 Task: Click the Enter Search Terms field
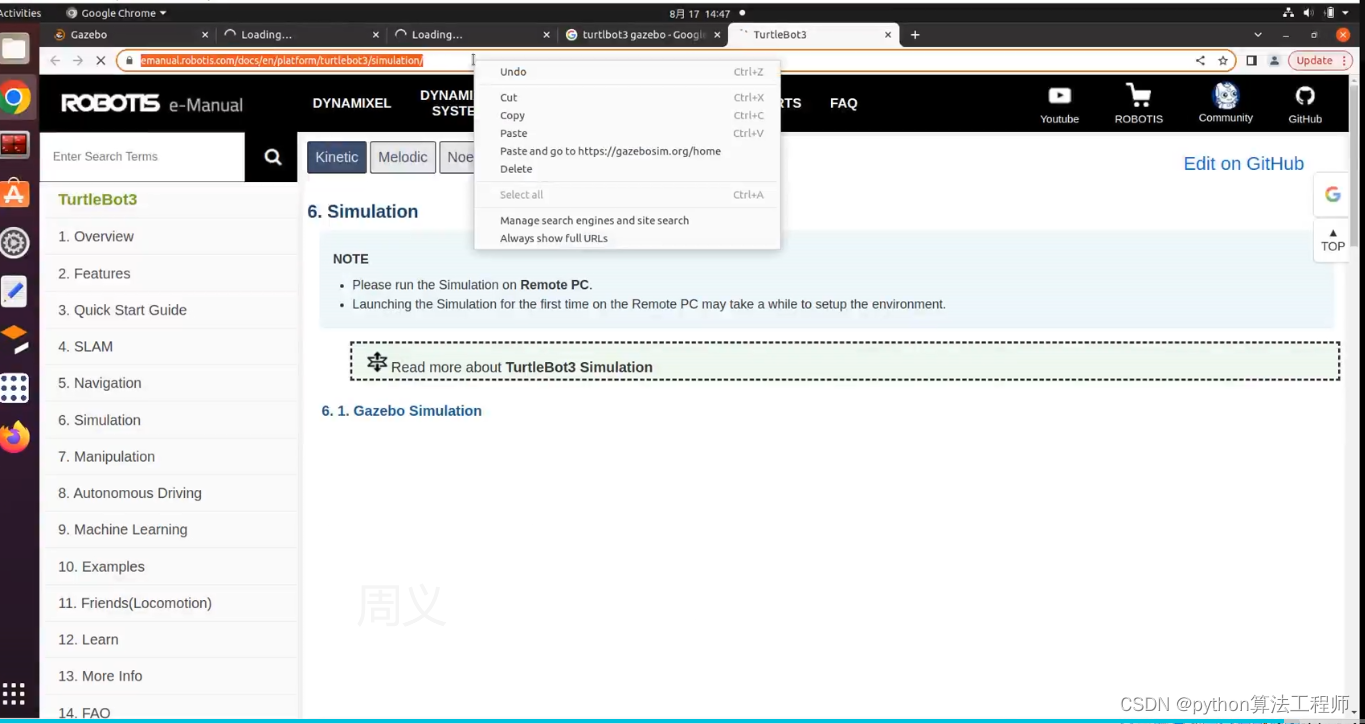click(x=142, y=157)
